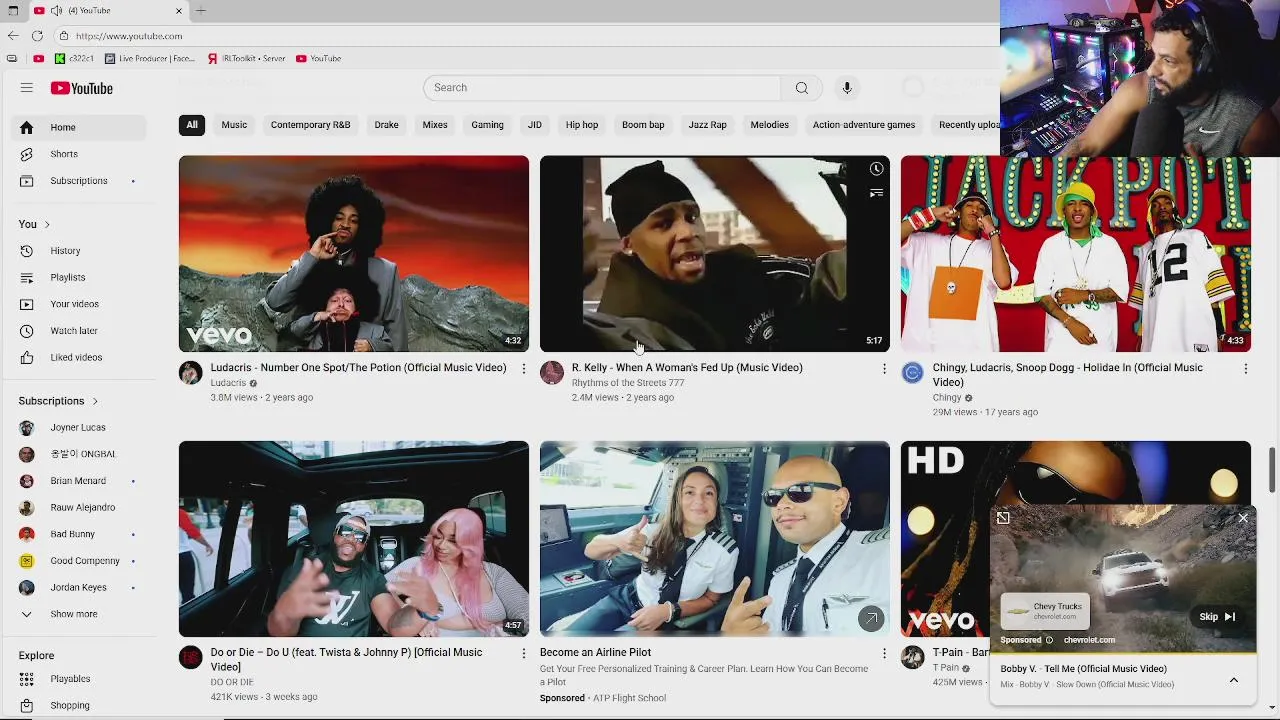This screenshot has height=720, width=1280.
Task: Open IRLToolkit Server bookmark
Action: 247,59
